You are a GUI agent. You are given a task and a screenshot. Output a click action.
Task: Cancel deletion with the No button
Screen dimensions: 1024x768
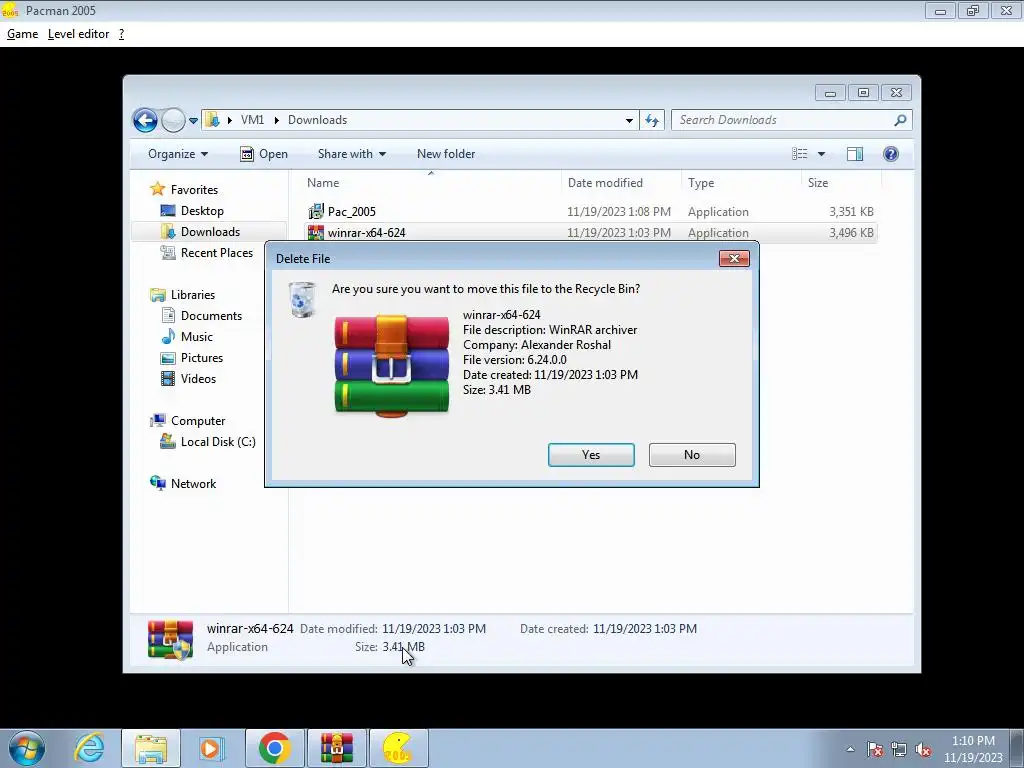(692, 455)
